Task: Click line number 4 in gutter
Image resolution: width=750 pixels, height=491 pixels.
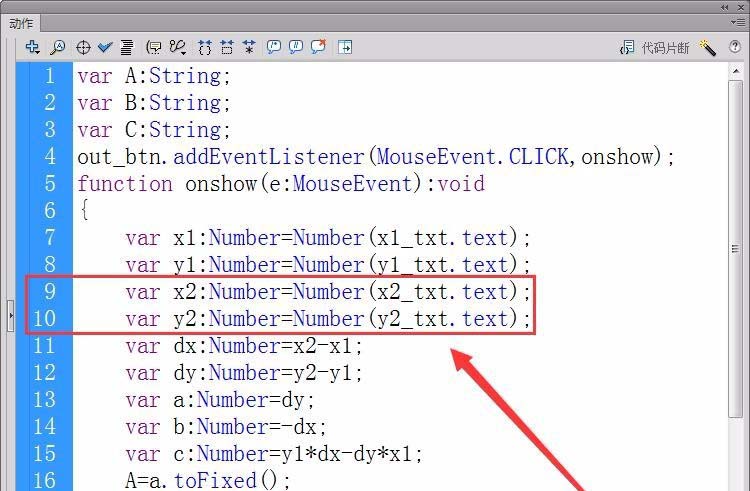Action: pyautogui.click(x=50, y=156)
